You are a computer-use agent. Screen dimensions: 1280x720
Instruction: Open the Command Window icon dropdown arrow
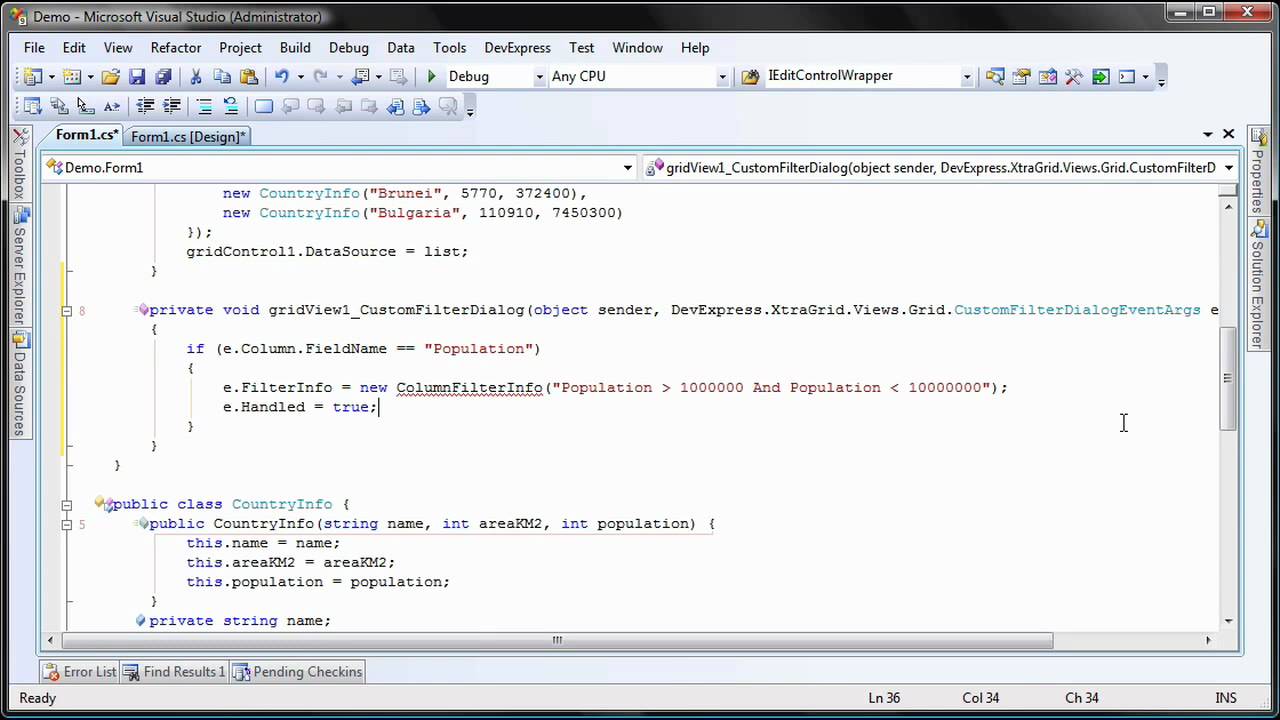coord(1145,76)
